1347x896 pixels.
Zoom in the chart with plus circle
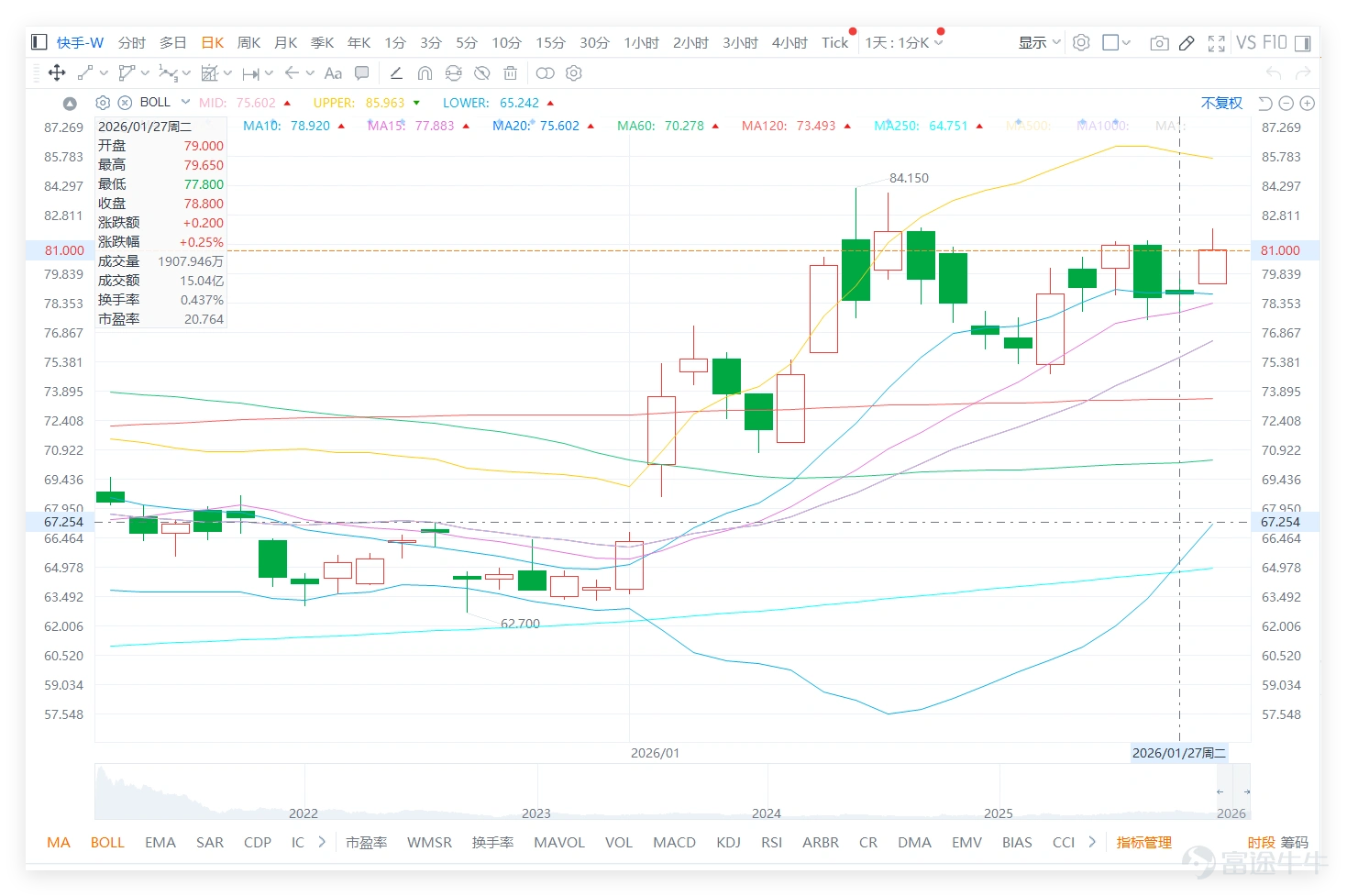[x=1308, y=103]
